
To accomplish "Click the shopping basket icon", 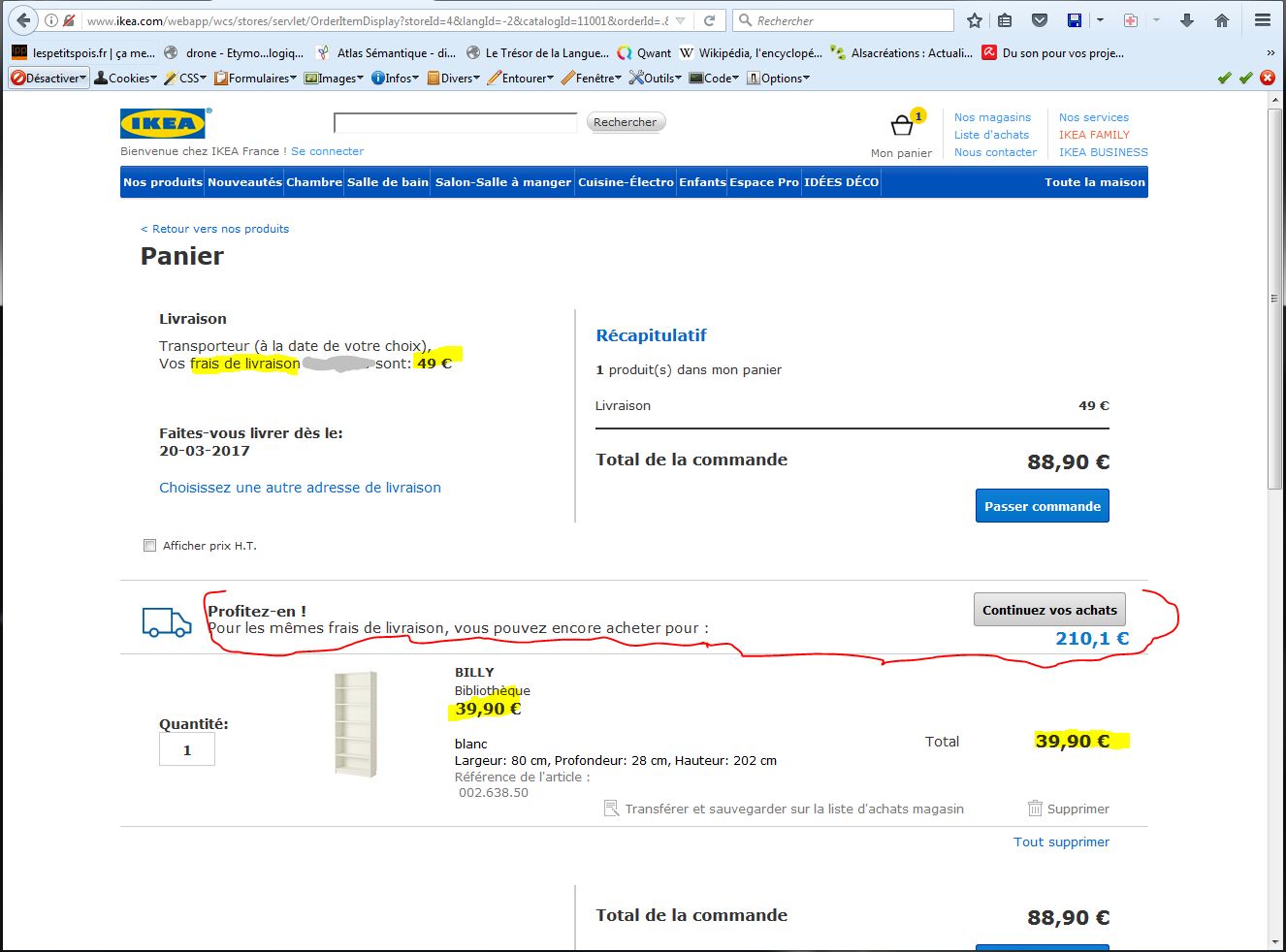I will tap(902, 126).
